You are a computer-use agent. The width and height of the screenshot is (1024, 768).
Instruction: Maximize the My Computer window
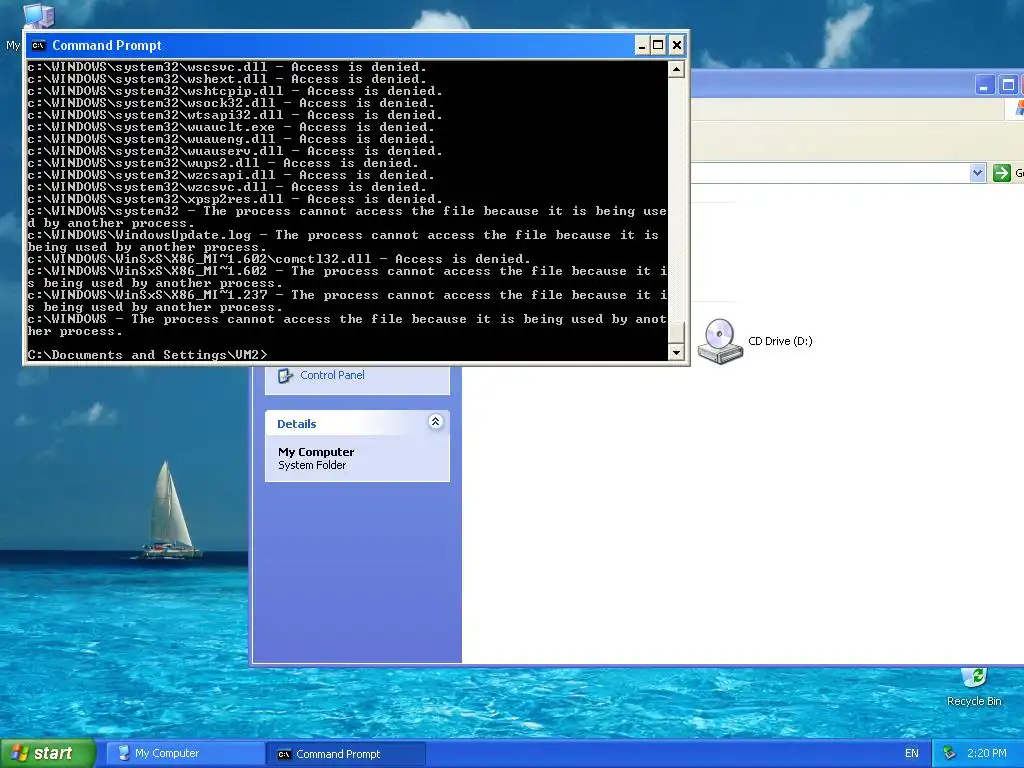(1008, 85)
